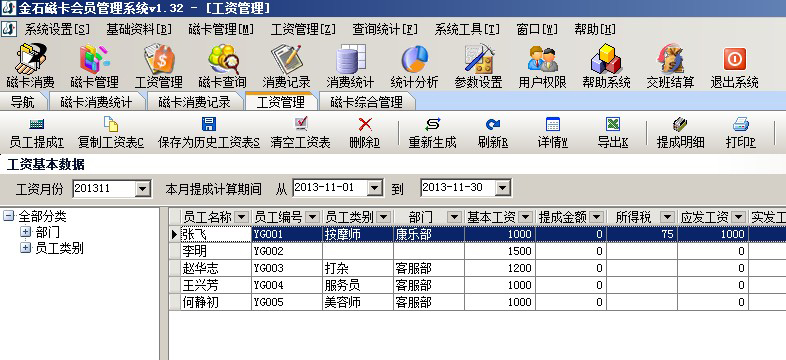Open the 消费记录 toolbar icon
This screenshot has height=360, width=786.
[287, 66]
